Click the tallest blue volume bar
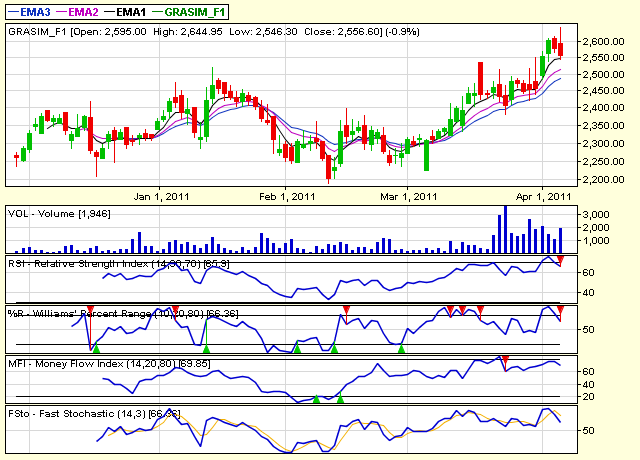 click(x=505, y=229)
